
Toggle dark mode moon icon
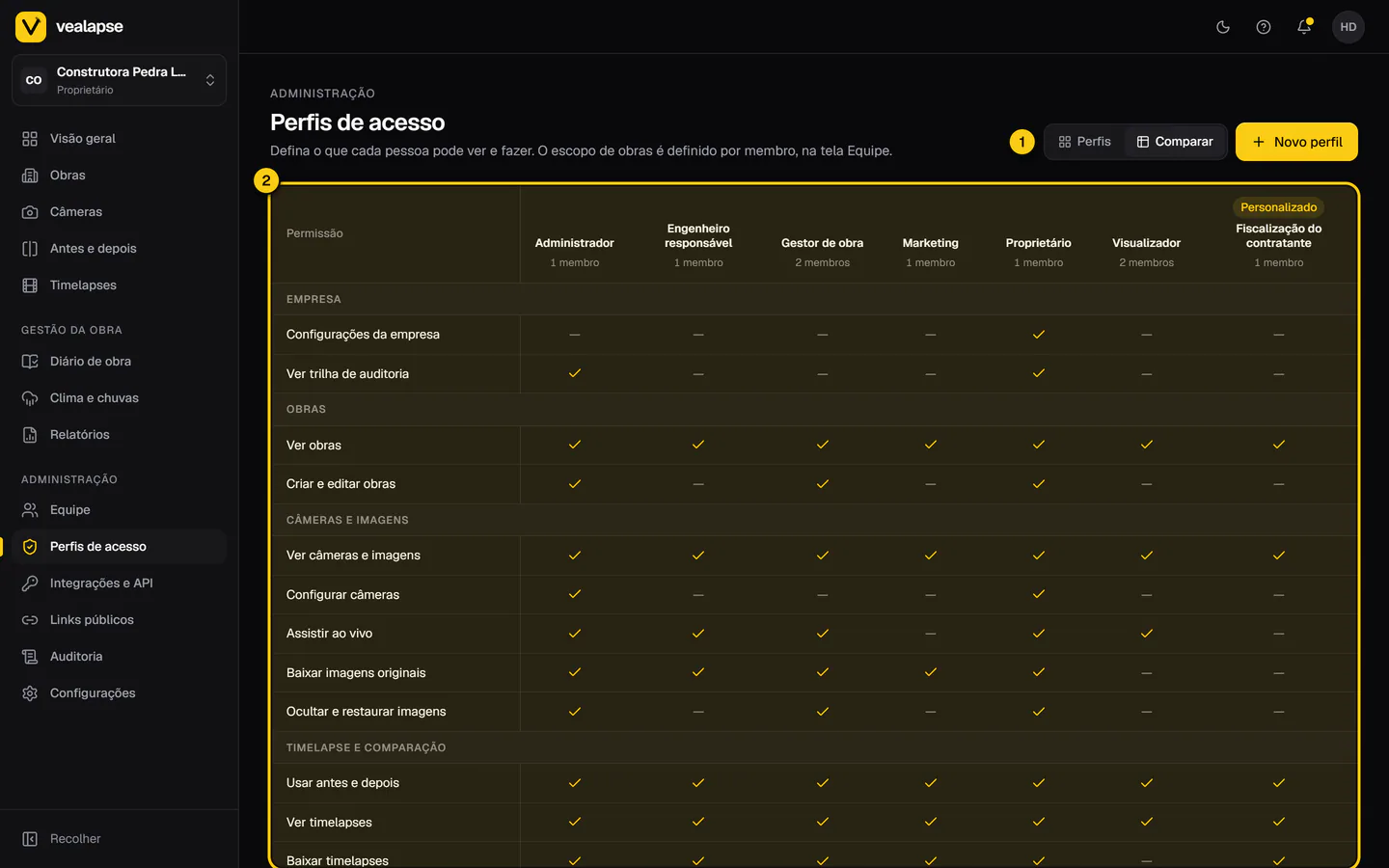(x=1223, y=27)
